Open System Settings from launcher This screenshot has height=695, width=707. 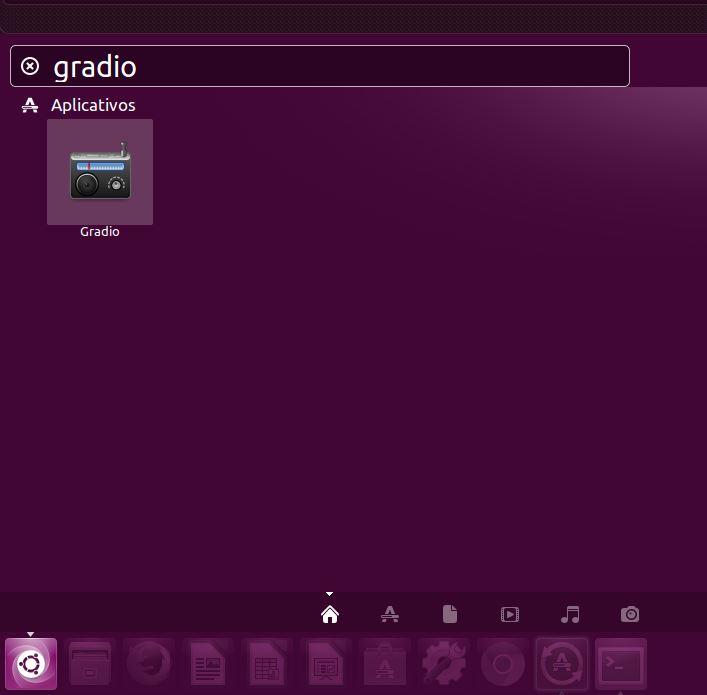click(x=444, y=664)
